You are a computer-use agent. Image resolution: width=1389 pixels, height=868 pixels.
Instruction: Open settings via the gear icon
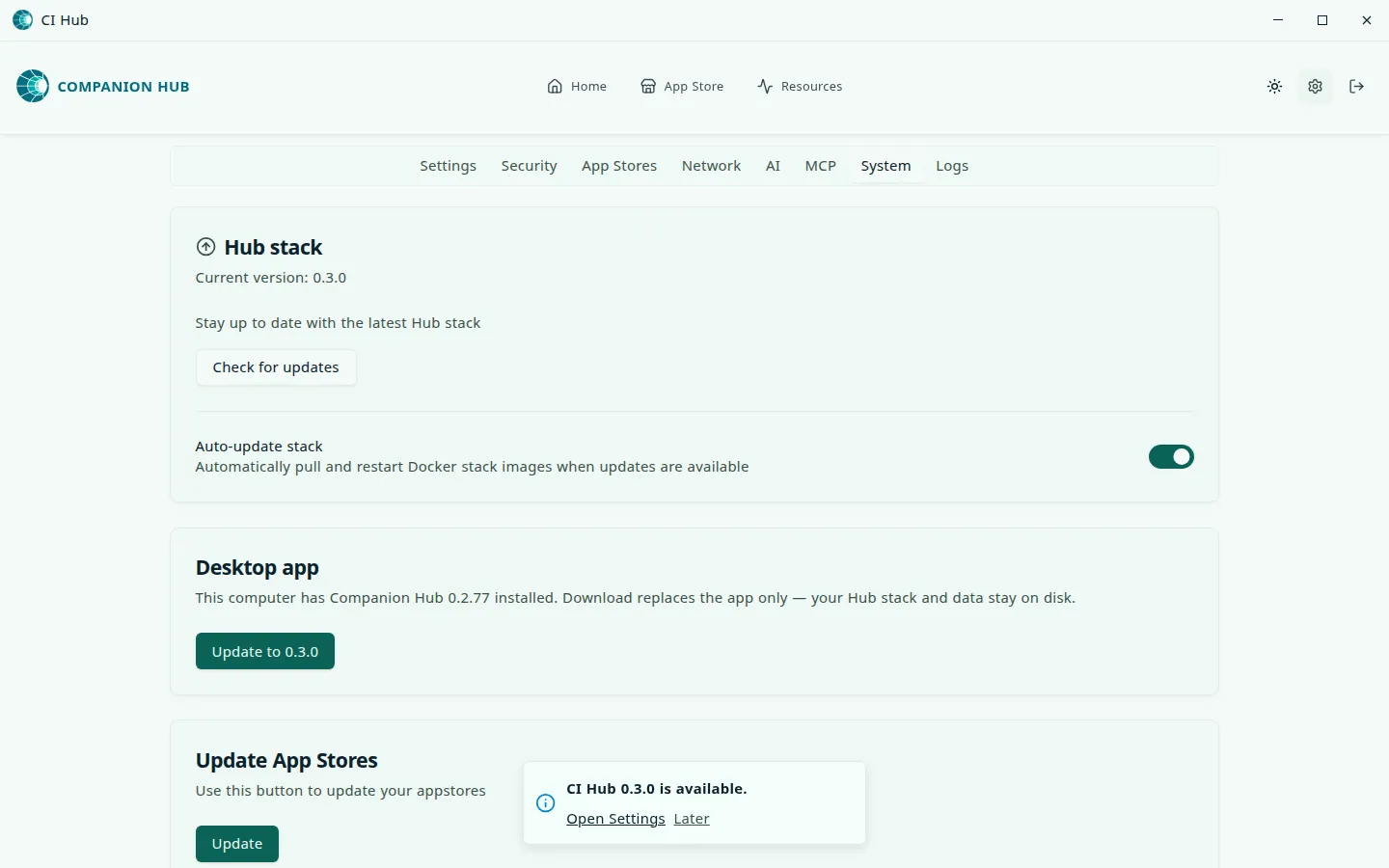(1315, 87)
